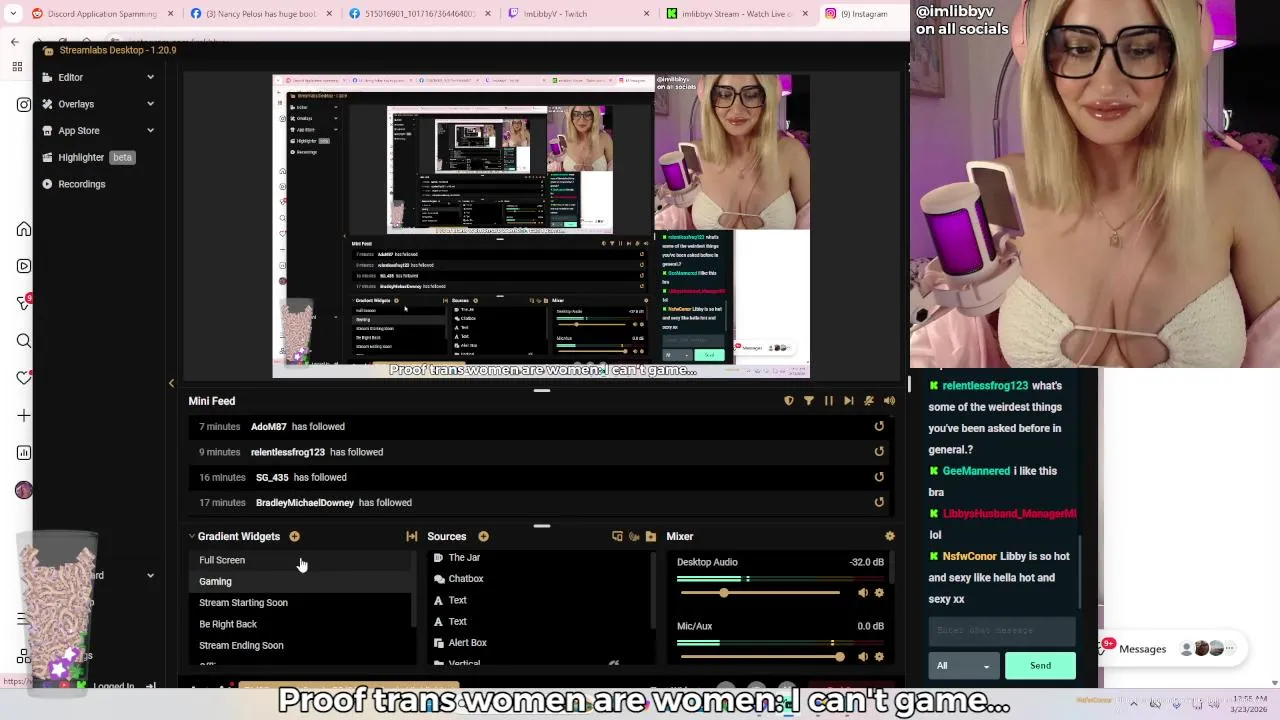Open Instagram Search magnifier icon
The height and width of the screenshot is (720, 1280).
24,341
